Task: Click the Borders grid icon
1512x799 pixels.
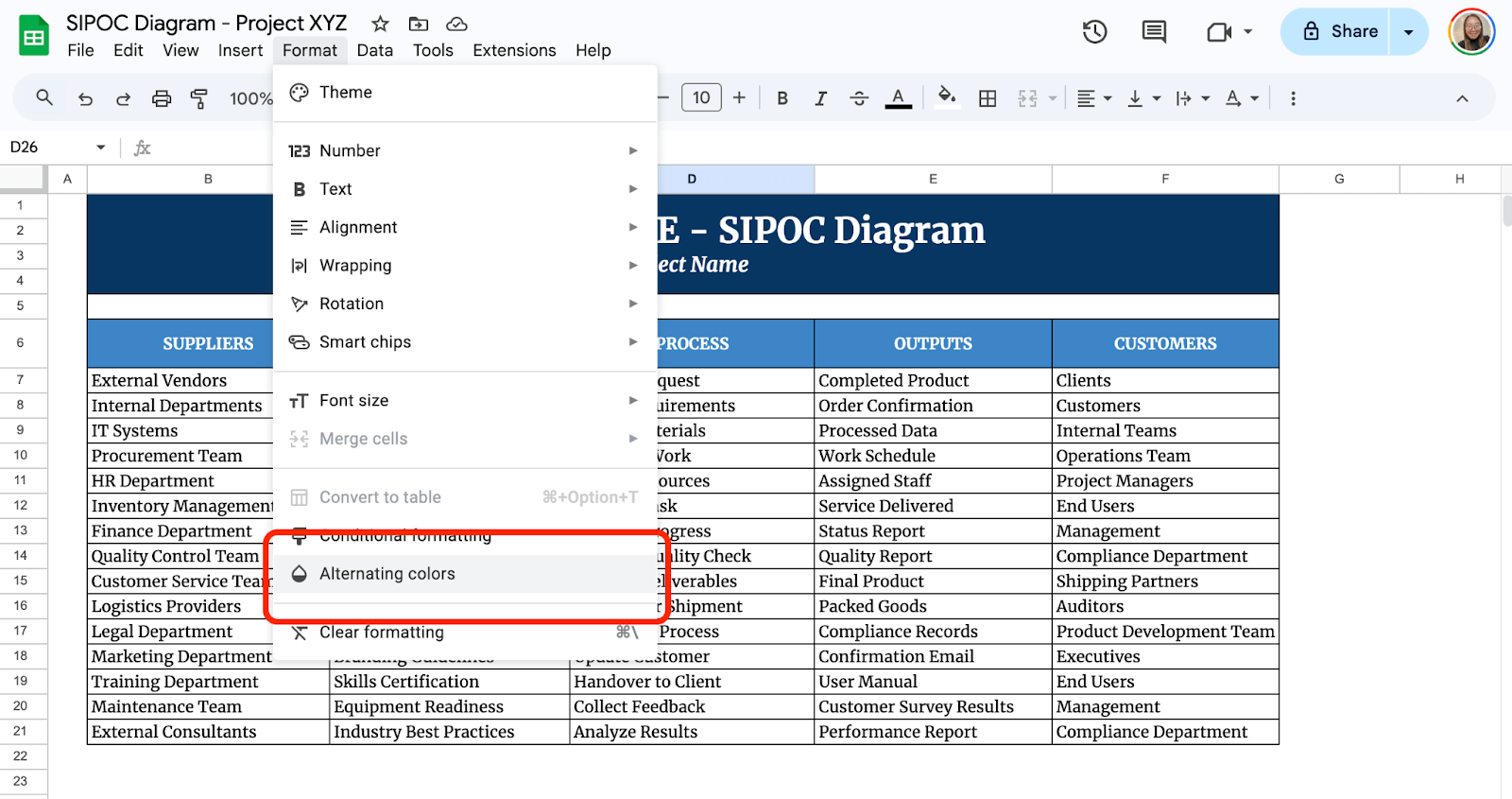Action: [x=988, y=98]
